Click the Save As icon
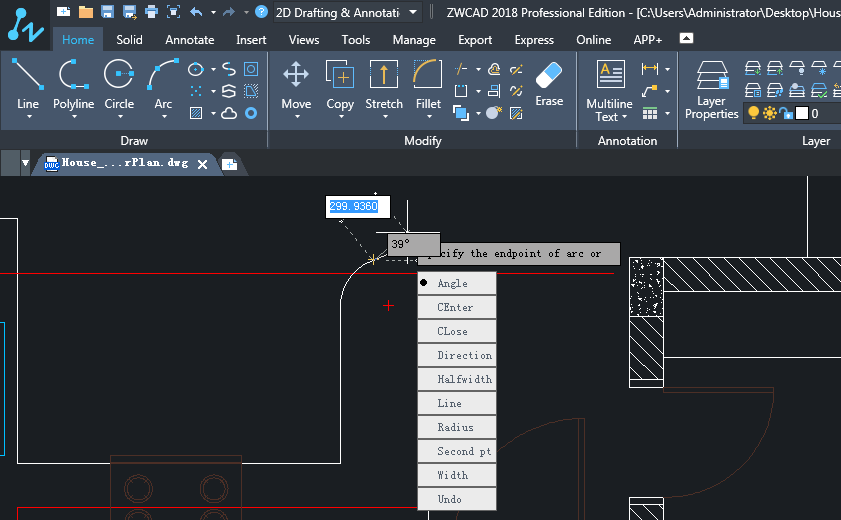The height and width of the screenshot is (520, 841). [x=129, y=11]
